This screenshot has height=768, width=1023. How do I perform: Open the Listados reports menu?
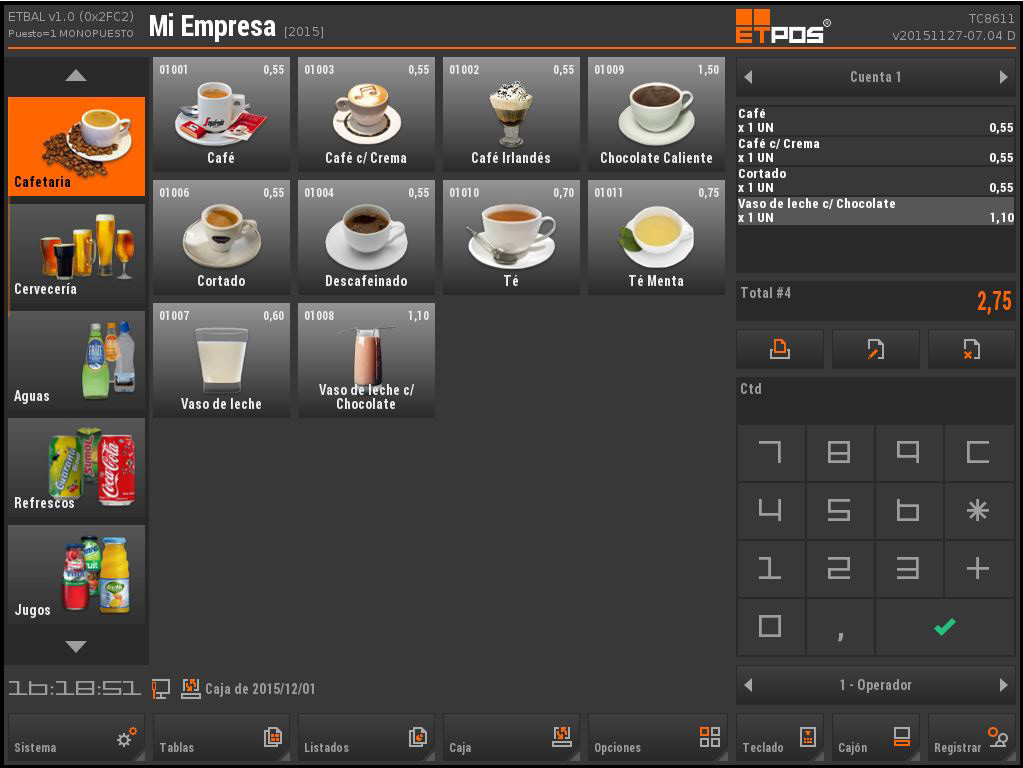pos(366,738)
